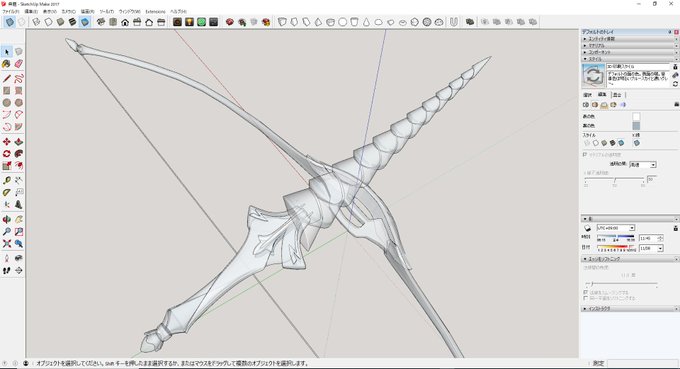Screen dimensions: 680x369
Task: Choose the Freehand drawing tool
Action: point(19,78)
